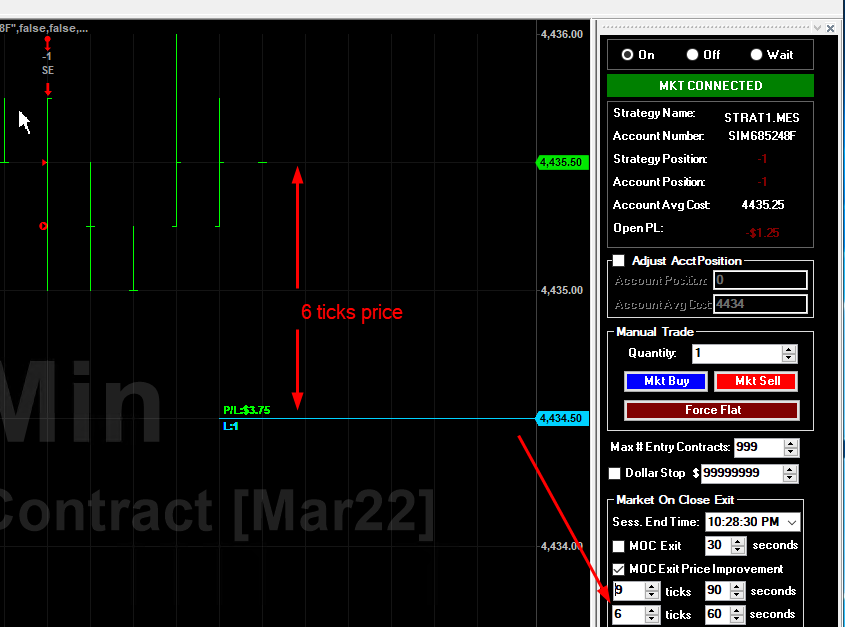Click the Mkt Buy button

(x=666, y=381)
